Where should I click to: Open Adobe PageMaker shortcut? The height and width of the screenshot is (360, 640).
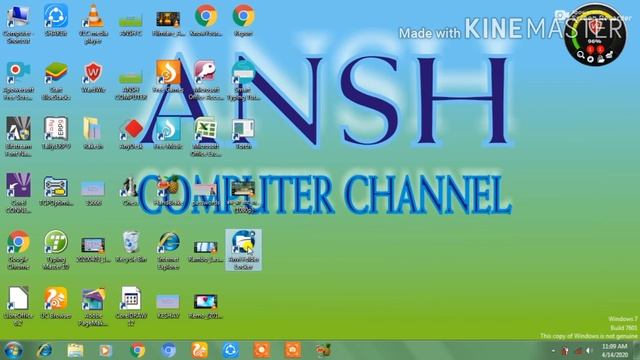pyautogui.click(x=93, y=307)
